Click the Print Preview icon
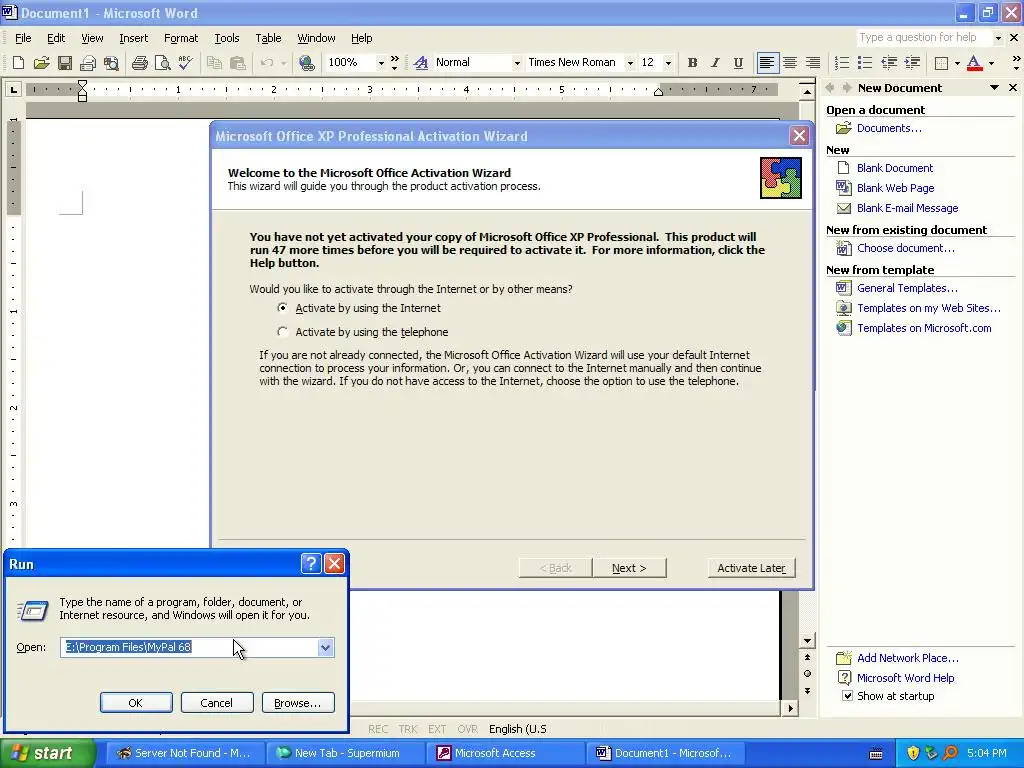1024x768 pixels. point(162,63)
